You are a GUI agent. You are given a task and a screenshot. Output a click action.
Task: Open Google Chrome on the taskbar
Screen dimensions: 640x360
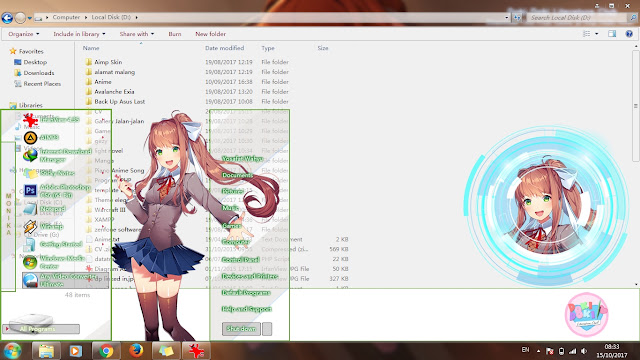107,351
